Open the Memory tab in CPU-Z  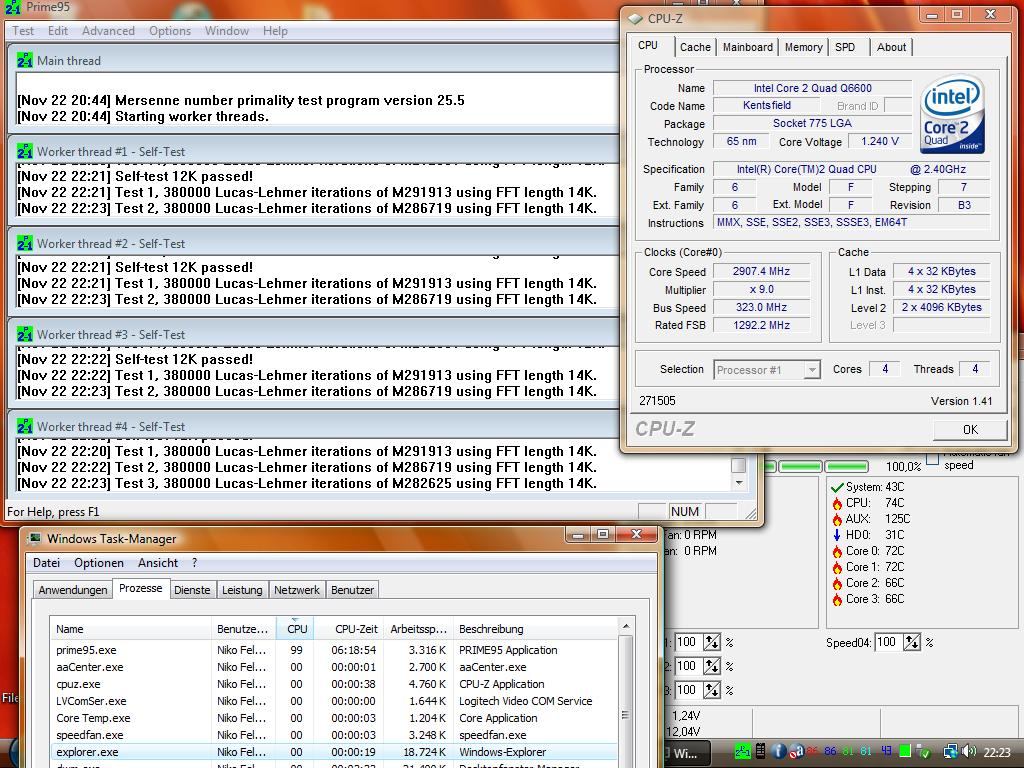803,47
